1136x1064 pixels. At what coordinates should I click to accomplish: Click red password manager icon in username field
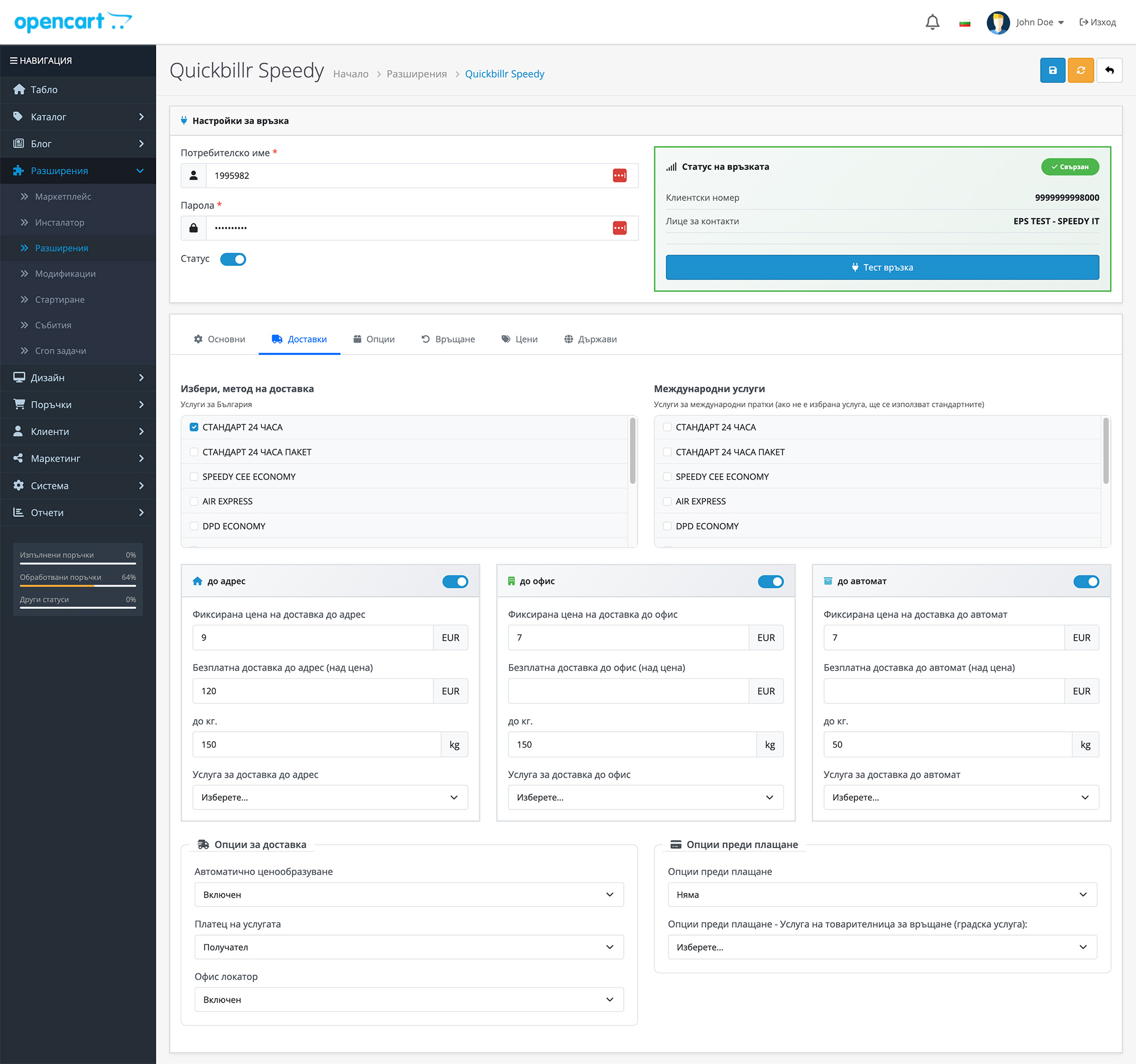[x=620, y=176]
